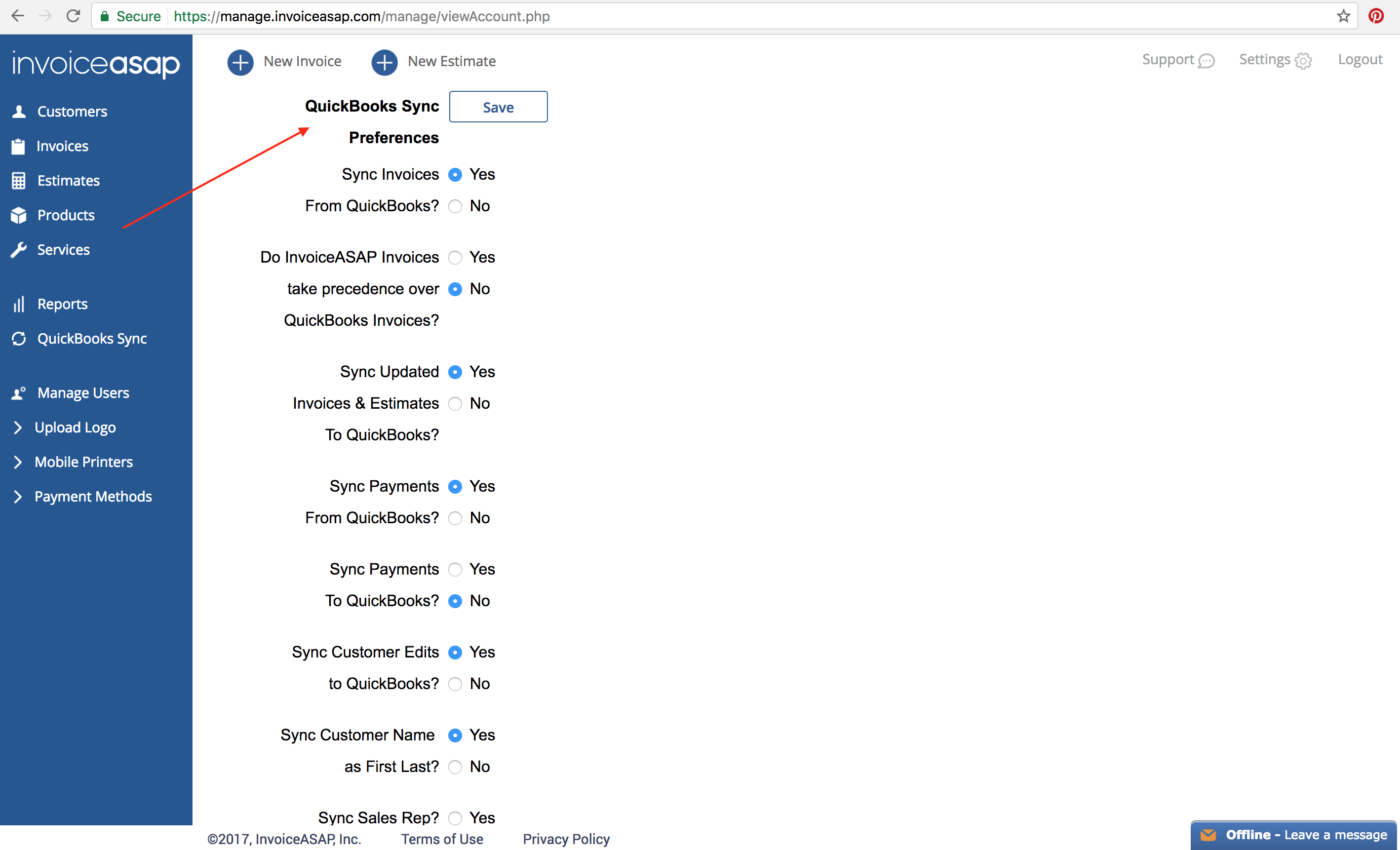Reload the page with the refresh icon
Viewport: 1400px width, 850px height.
tap(73, 16)
